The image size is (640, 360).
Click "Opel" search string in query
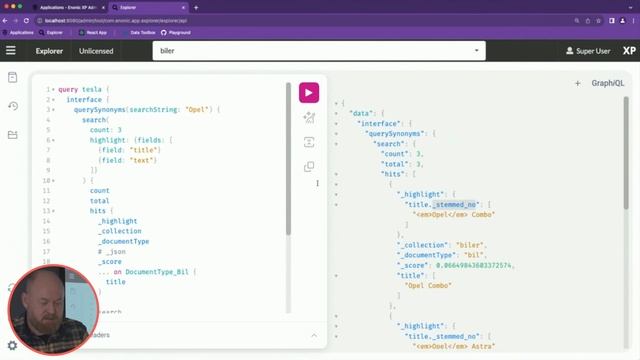click(x=197, y=110)
